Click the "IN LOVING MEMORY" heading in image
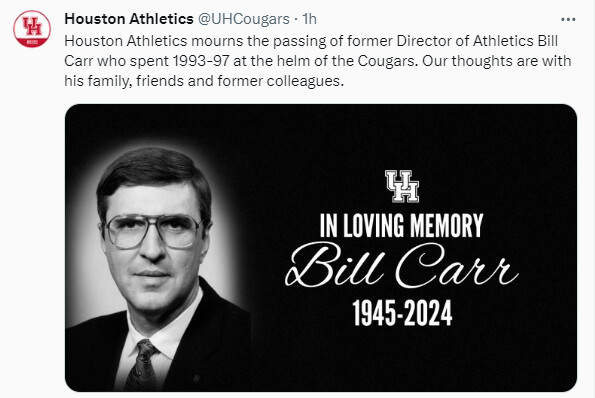The width and height of the screenshot is (595, 398). click(401, 226)
